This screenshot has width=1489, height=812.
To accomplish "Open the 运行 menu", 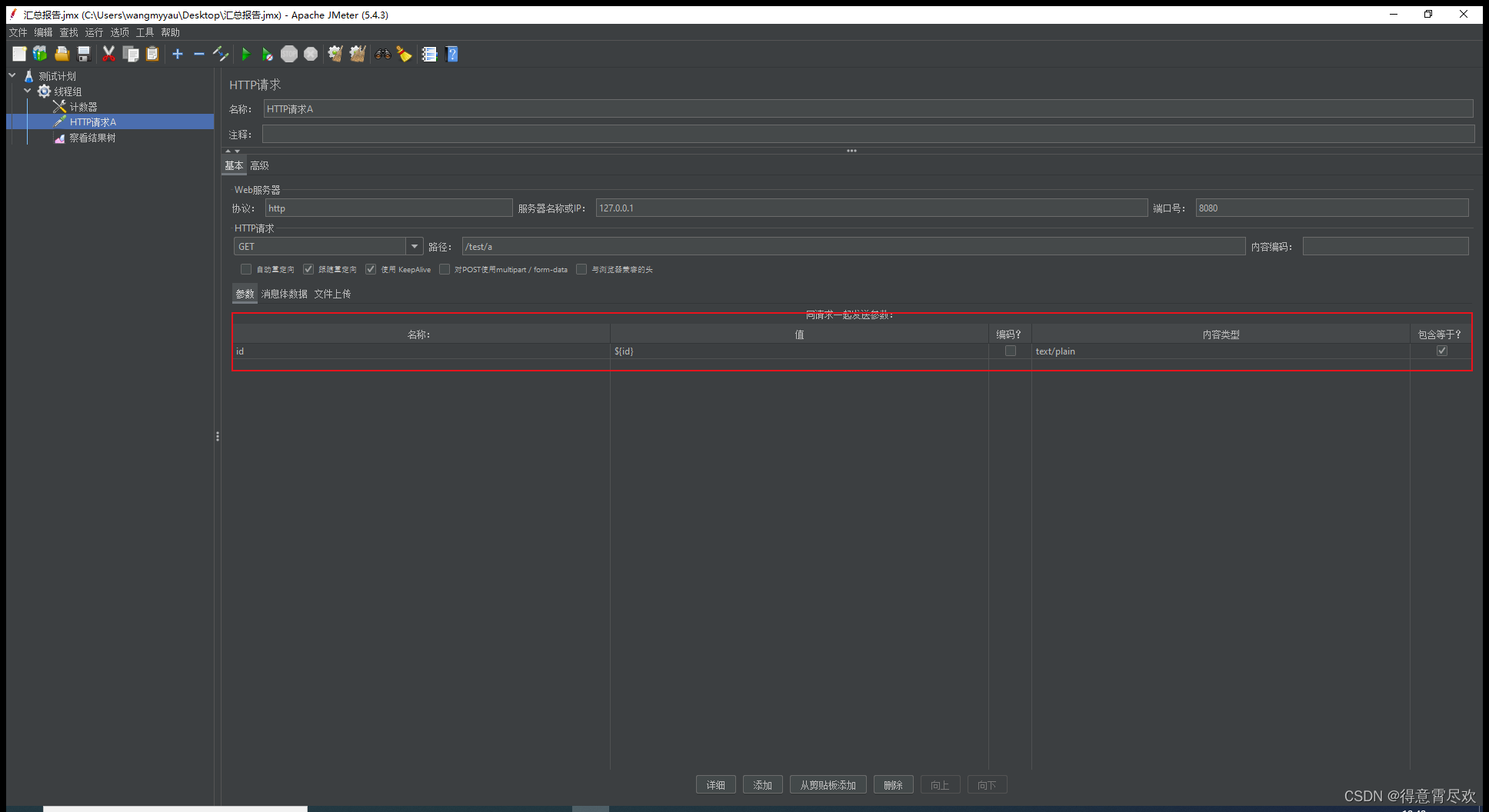I will click(x=94, y=32).
